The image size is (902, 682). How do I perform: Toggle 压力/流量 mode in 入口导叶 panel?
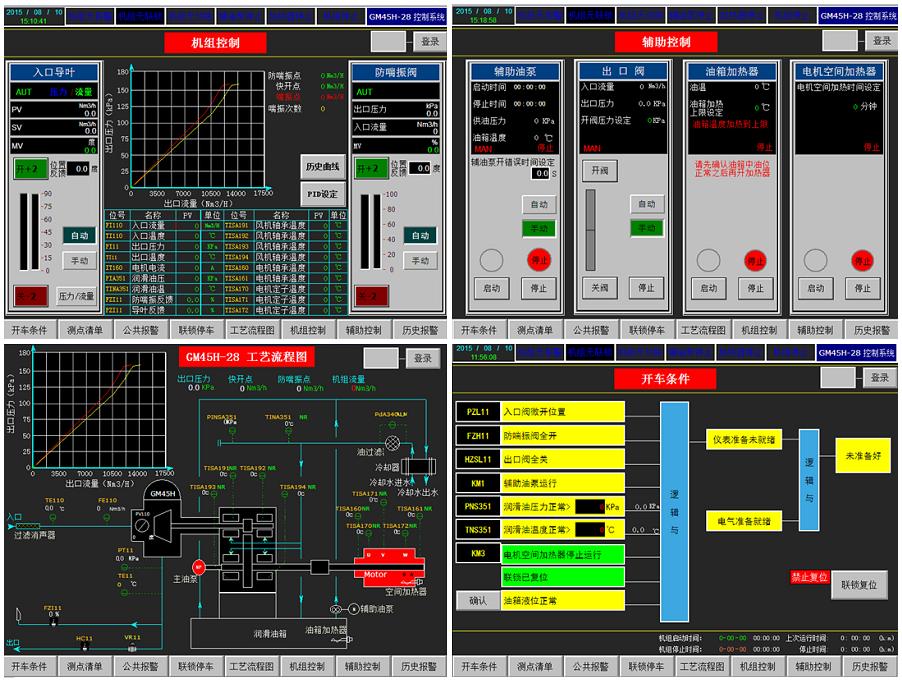click(x=76, y=295)
